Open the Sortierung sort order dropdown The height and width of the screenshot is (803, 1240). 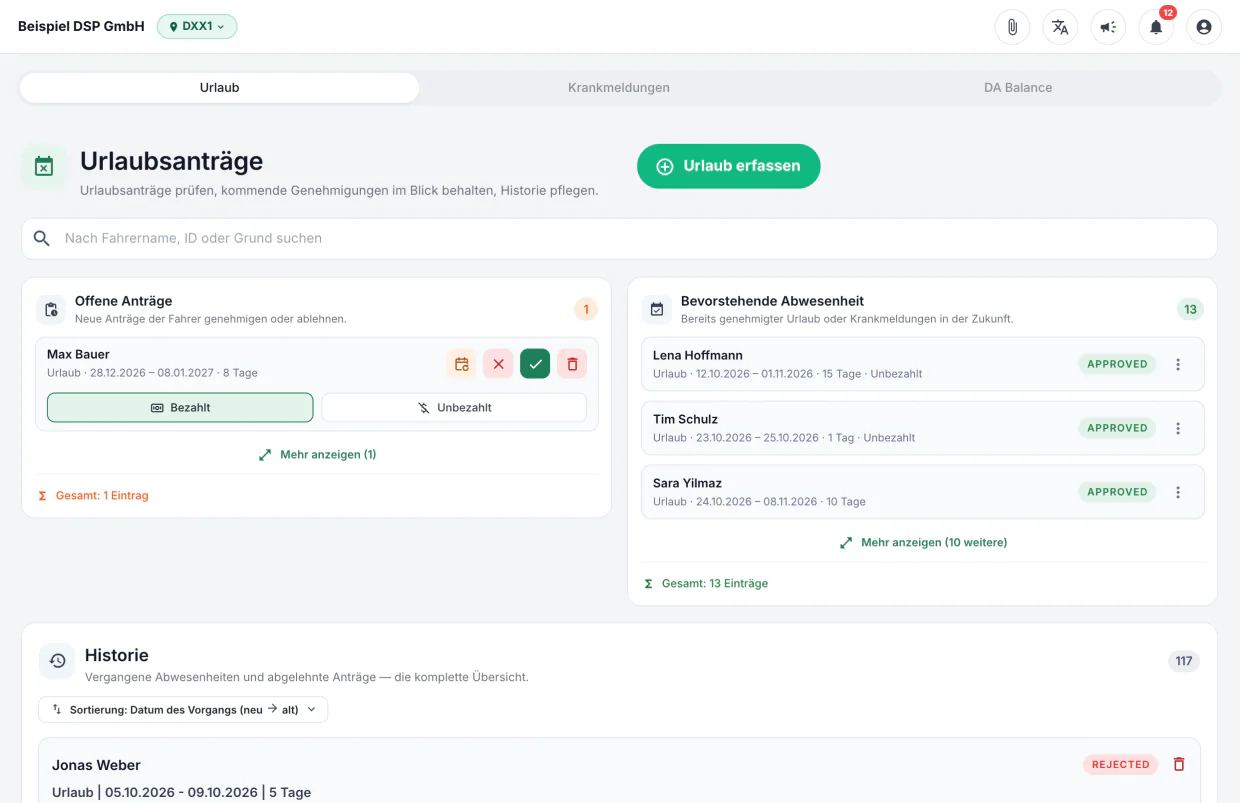[183, 710]
